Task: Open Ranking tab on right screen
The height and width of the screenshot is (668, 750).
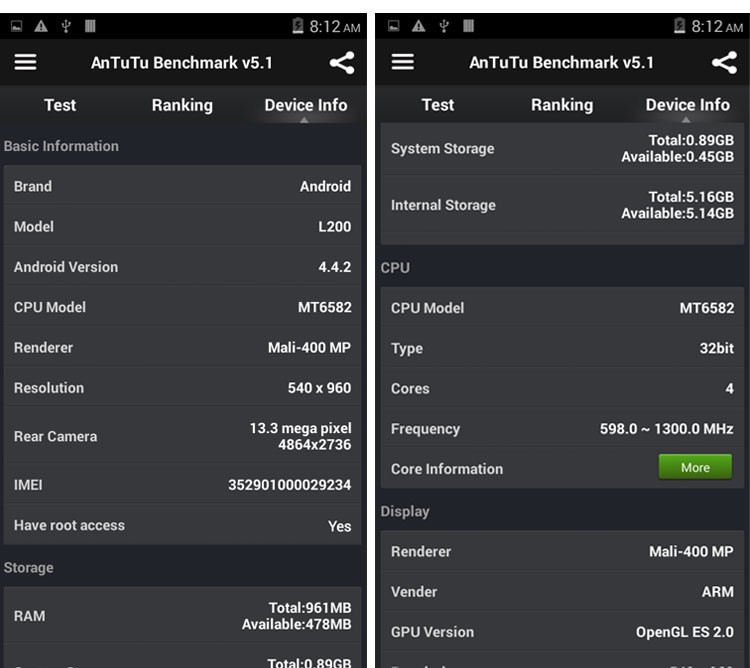Action: click(562, 105)
